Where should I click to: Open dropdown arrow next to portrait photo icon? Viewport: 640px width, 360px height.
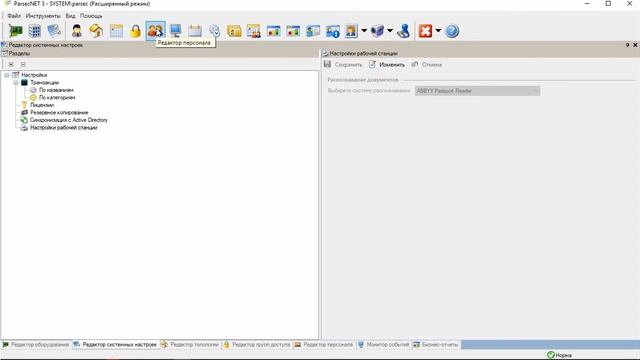pyautogui.click(x=364, y=31)
